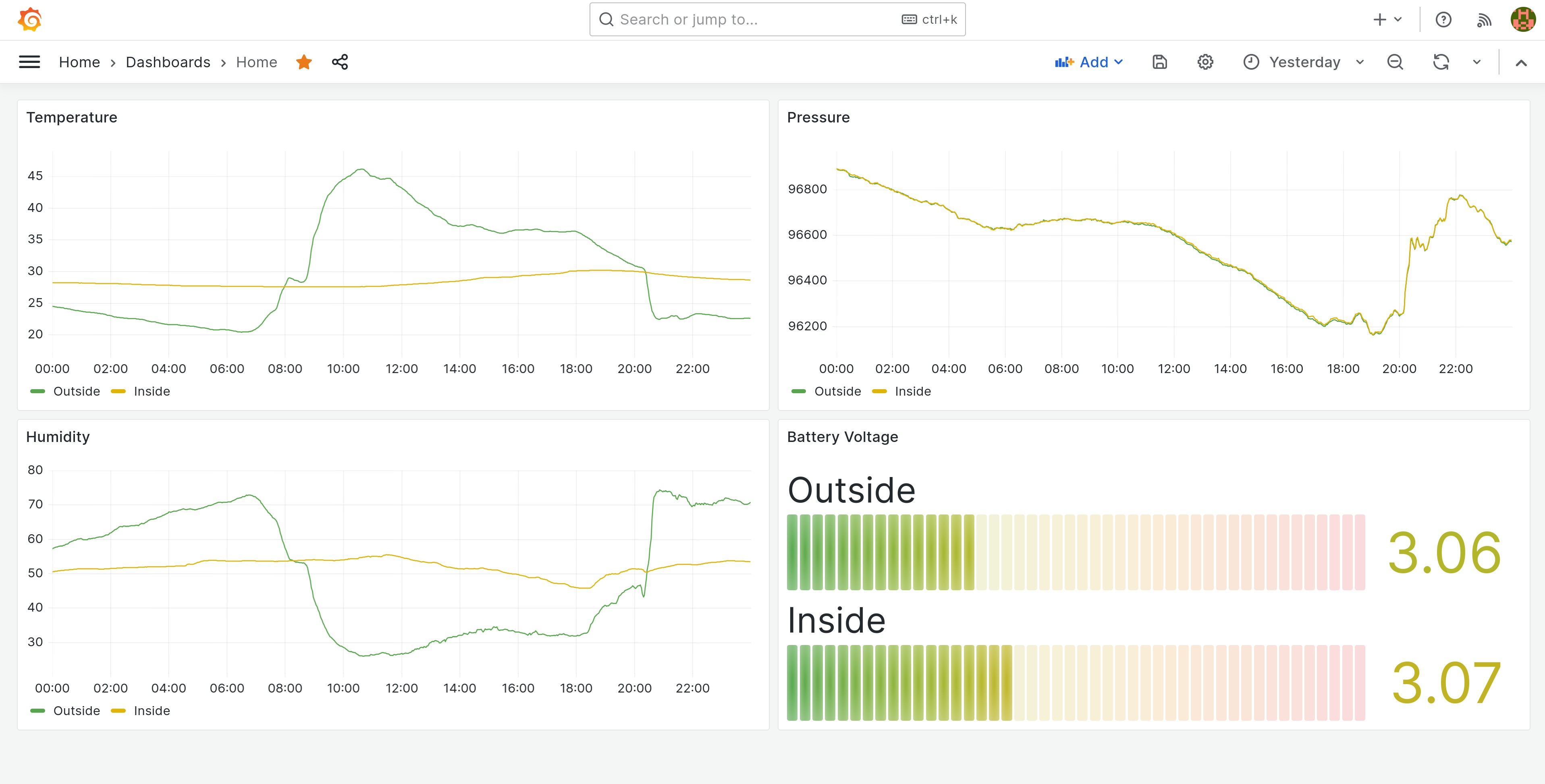Share the dashboard using the share icon
The height and width of the screenshot is (784, 1545).
(339, 62)
